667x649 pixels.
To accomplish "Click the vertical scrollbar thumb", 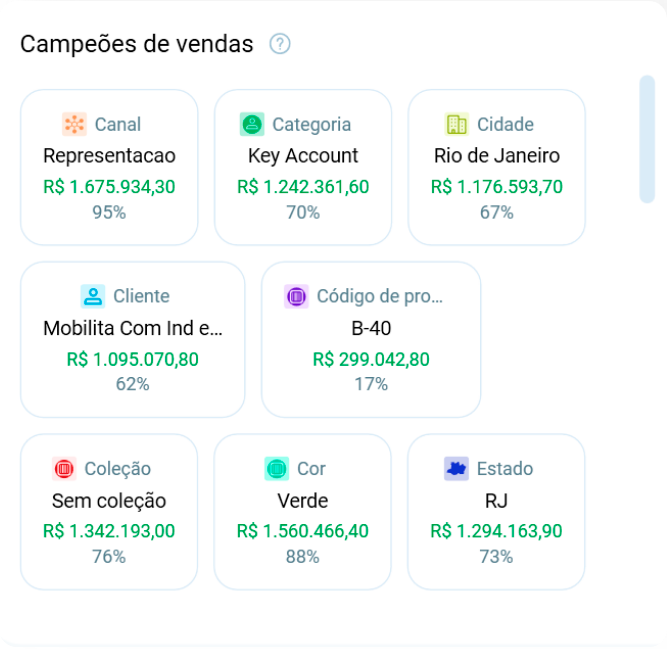I will coord(647,139).
